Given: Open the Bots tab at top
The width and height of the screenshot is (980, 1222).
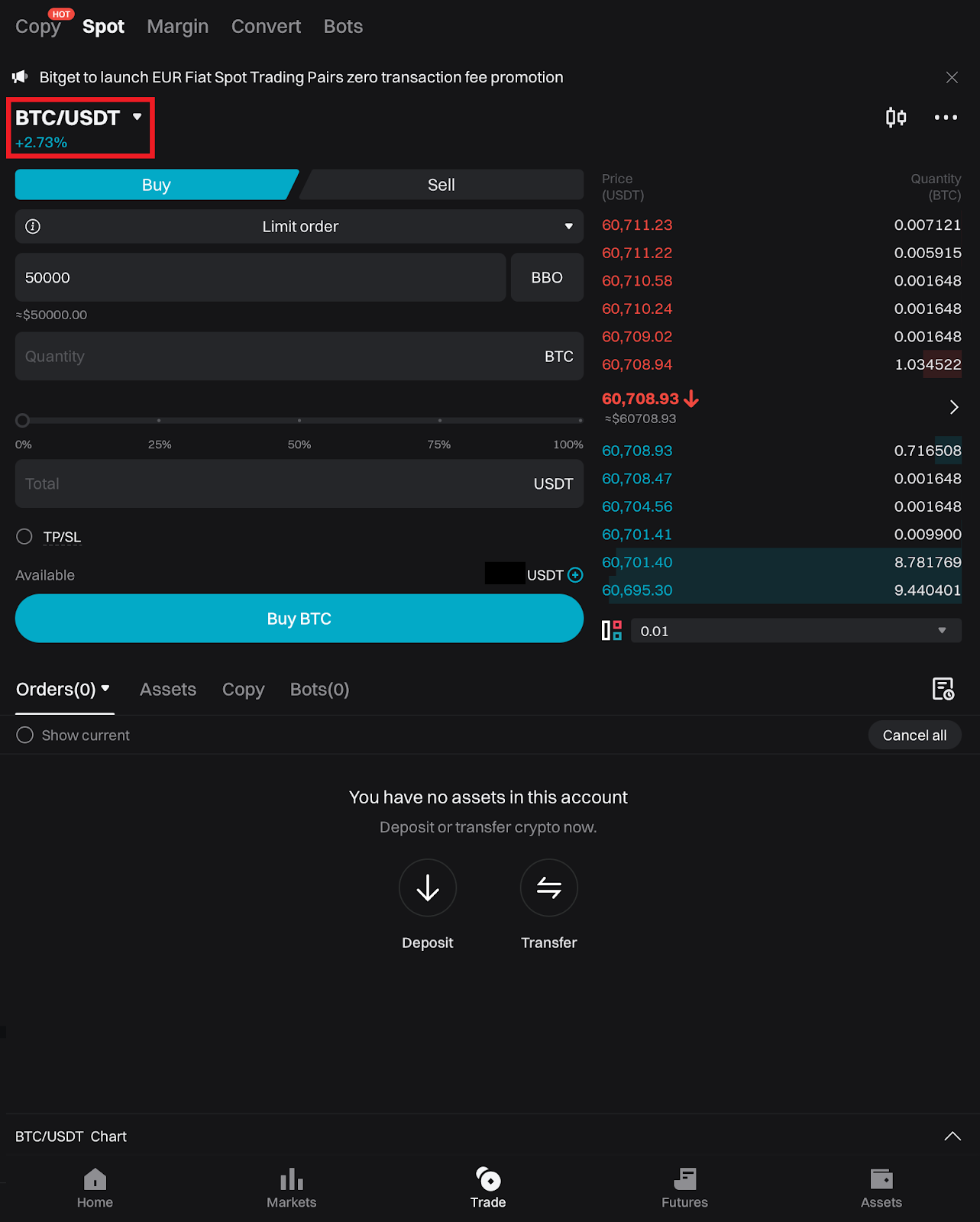Looking at the screenshot, I should (344, 26).
